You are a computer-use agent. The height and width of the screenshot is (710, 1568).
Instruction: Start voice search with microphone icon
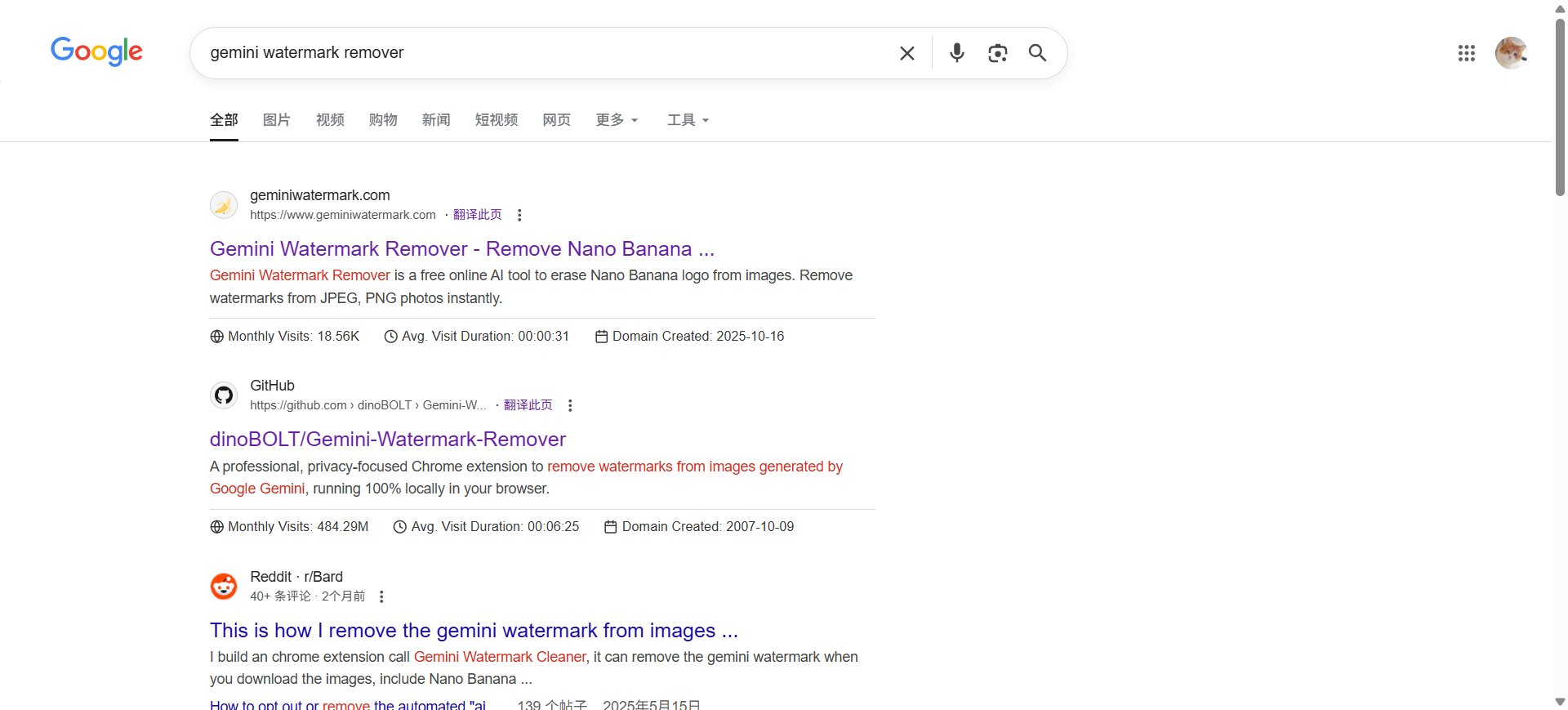pyautogui.click(x=956, y=53)
